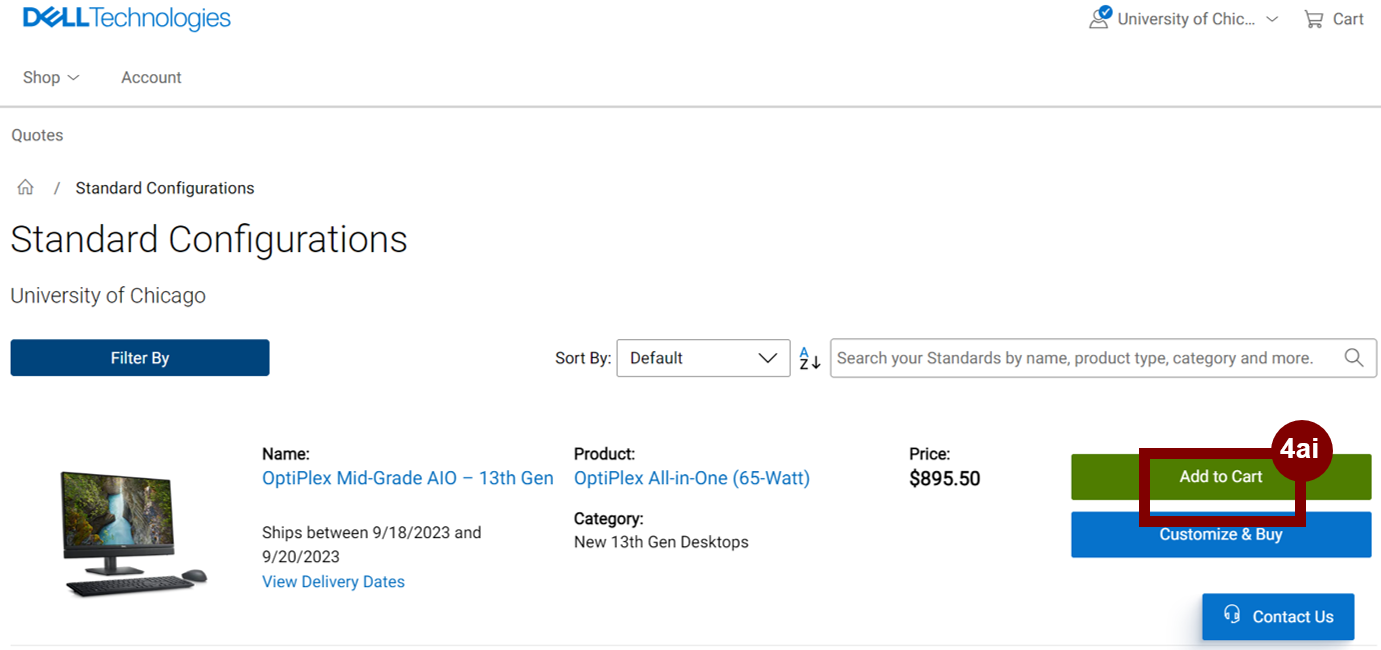1381x650 pixels.
Task: Expand the University of Chicago account dropdown
Action: tap(1272, 19)
